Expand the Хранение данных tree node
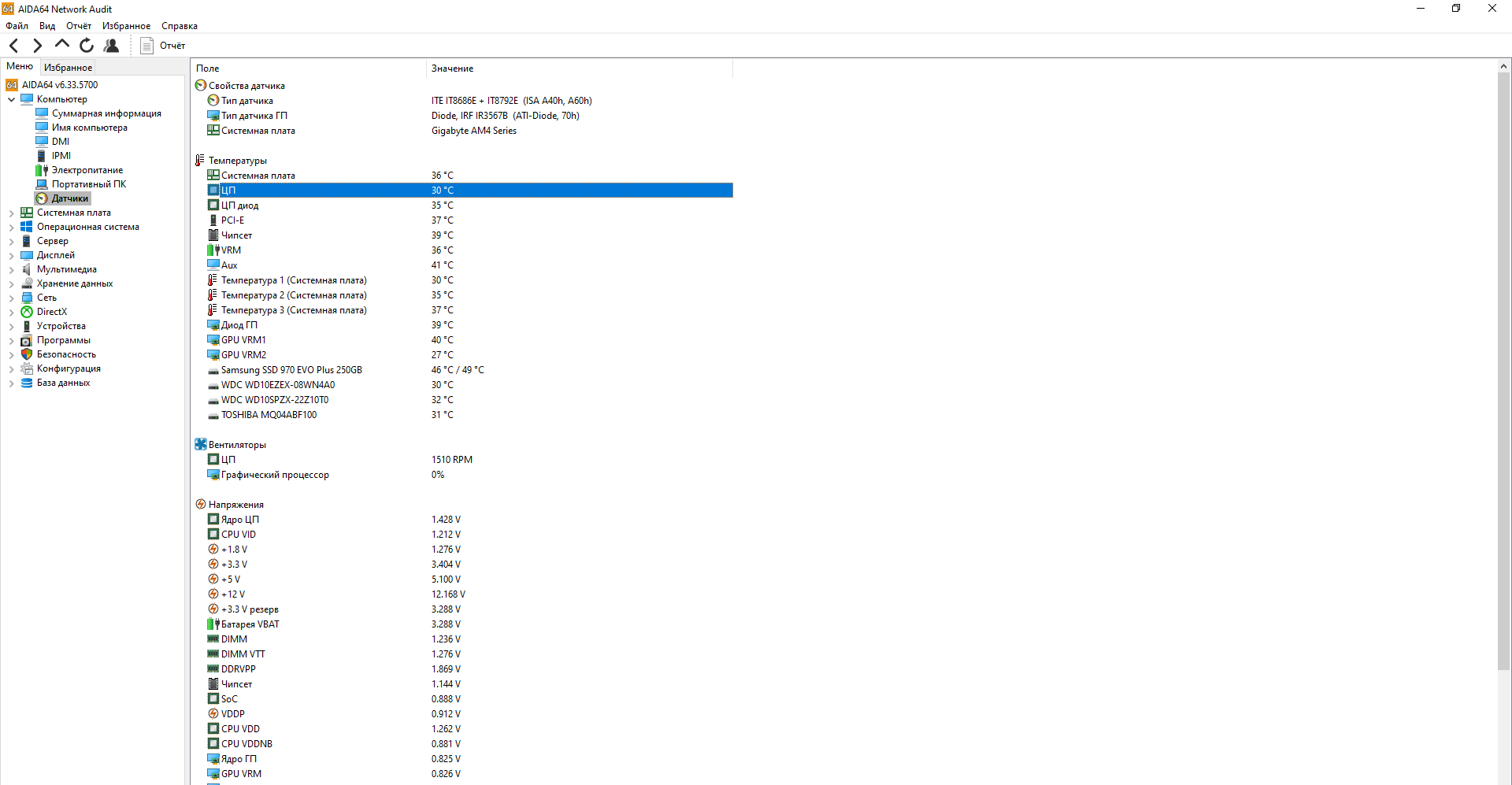This screenshot has width=1512, height=785. 11,283
